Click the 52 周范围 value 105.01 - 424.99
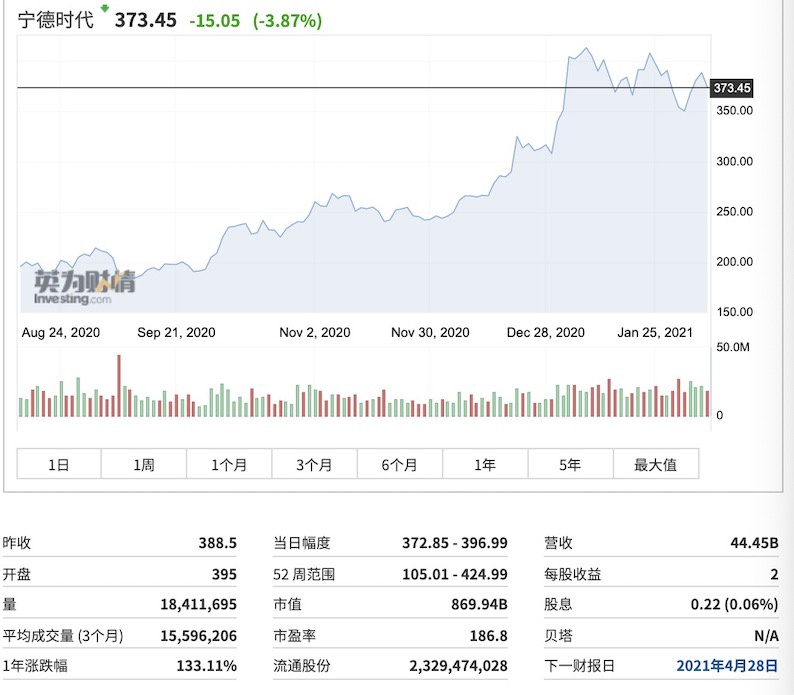 click(x=456, y=574)
